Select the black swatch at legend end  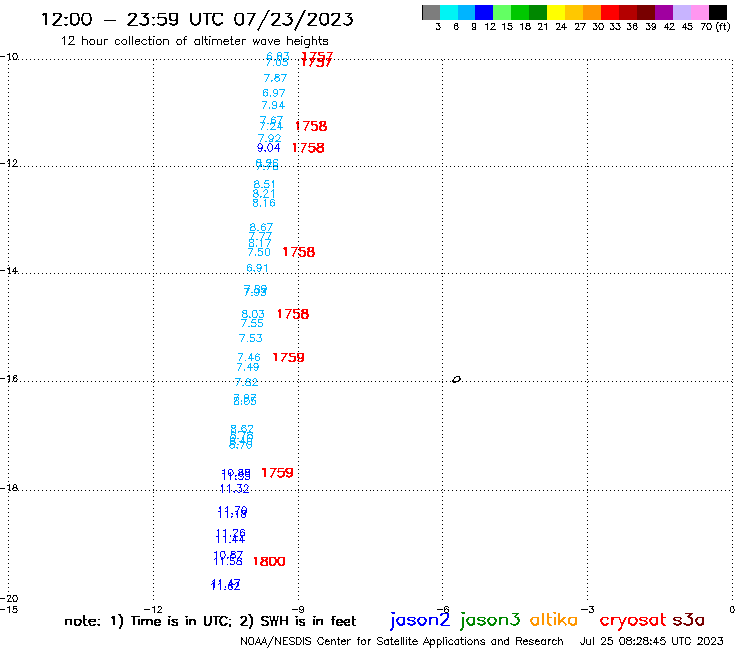tap(718, 12)
